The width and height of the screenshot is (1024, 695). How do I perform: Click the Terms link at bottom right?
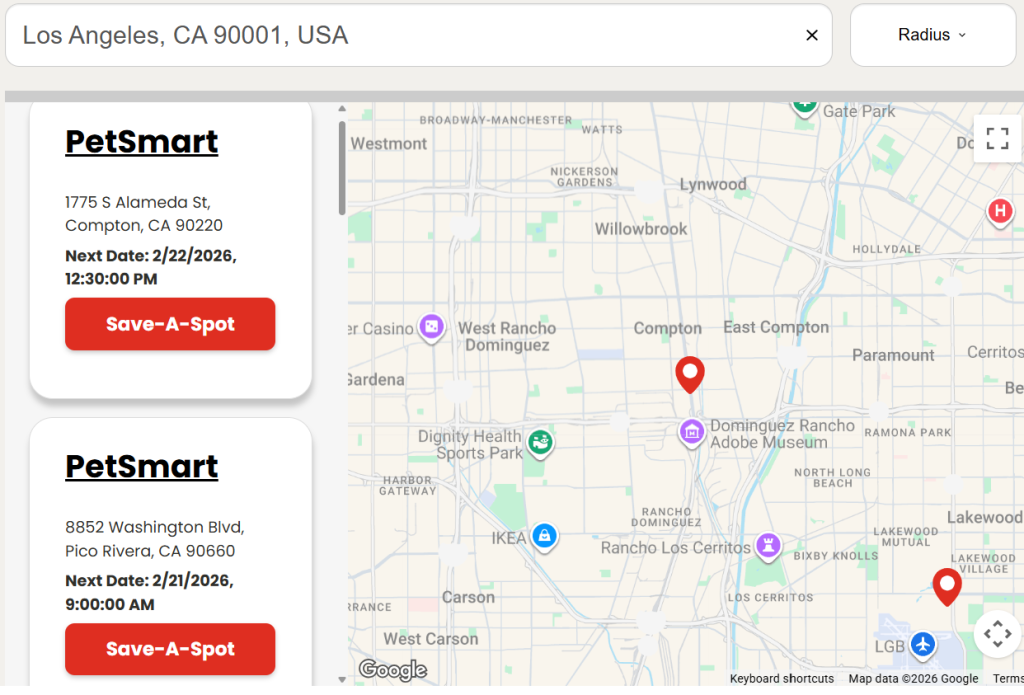coord(1008,678)
